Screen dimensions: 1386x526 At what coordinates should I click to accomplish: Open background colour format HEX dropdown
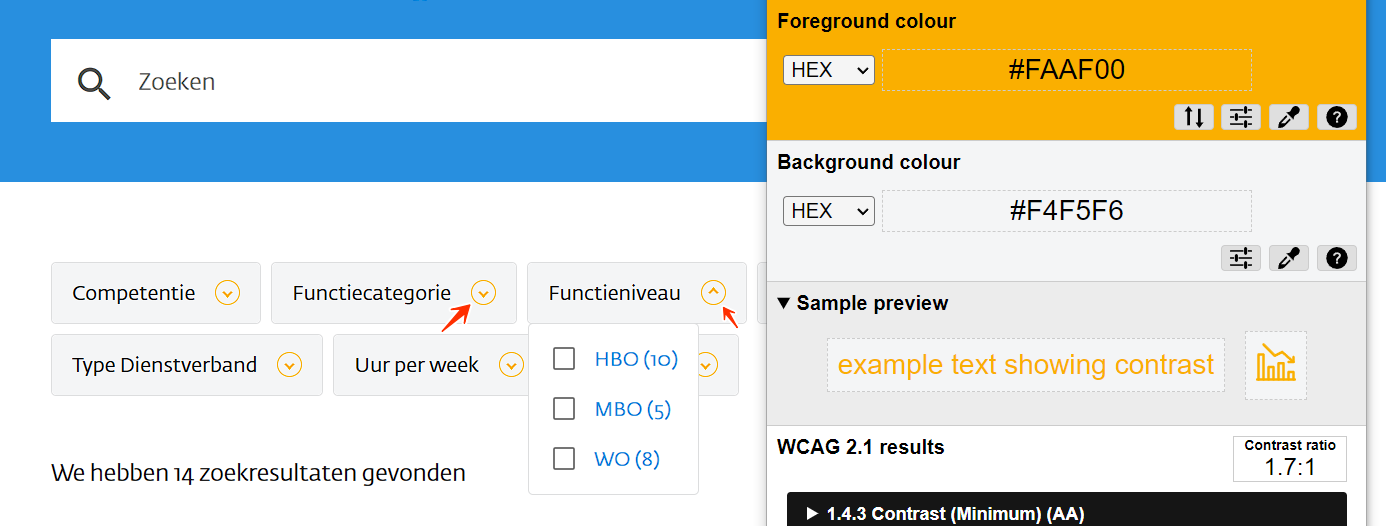point(828,211)
